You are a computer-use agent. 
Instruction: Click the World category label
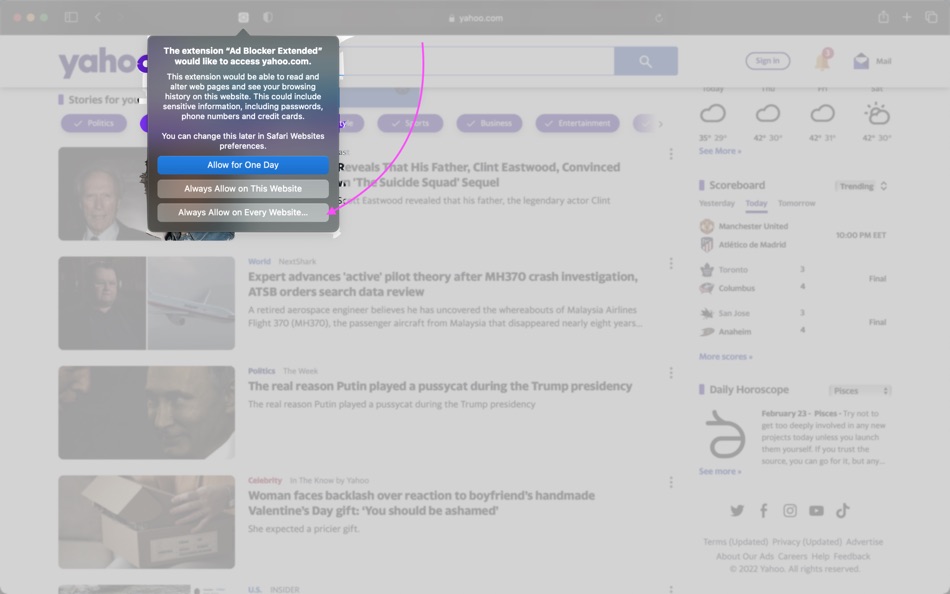[259, 261]
